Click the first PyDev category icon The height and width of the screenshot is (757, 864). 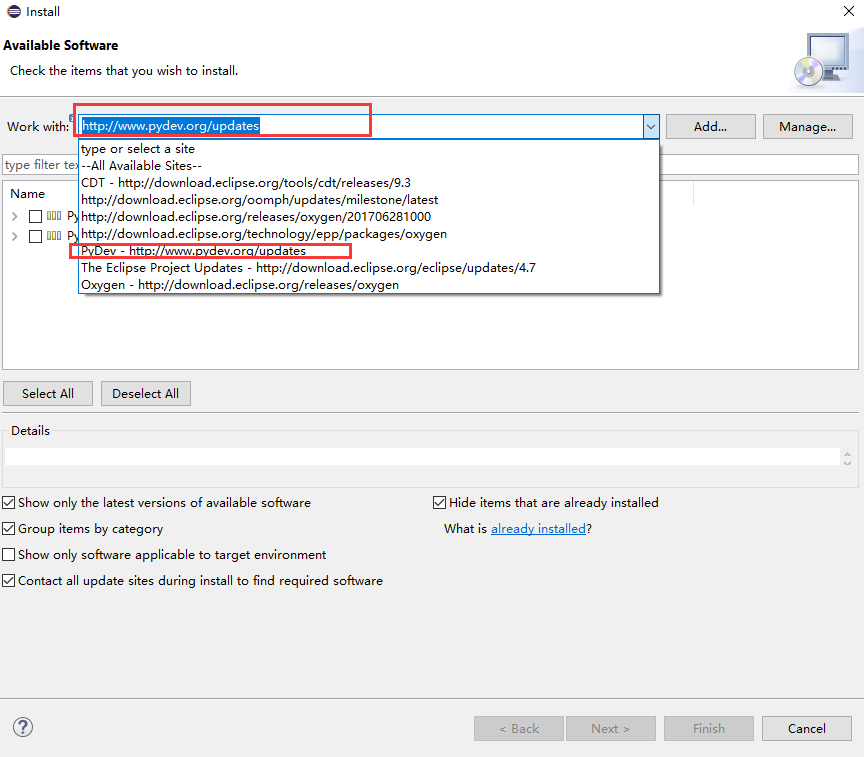pyautogui.click(x=54, y=215)
